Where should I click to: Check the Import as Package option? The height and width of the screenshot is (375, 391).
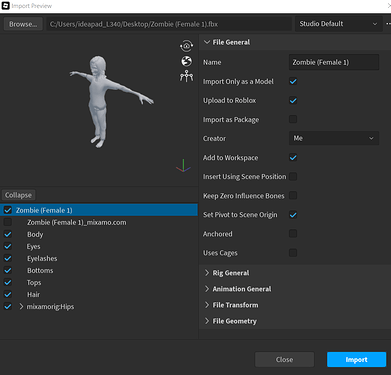pos(293,119)
